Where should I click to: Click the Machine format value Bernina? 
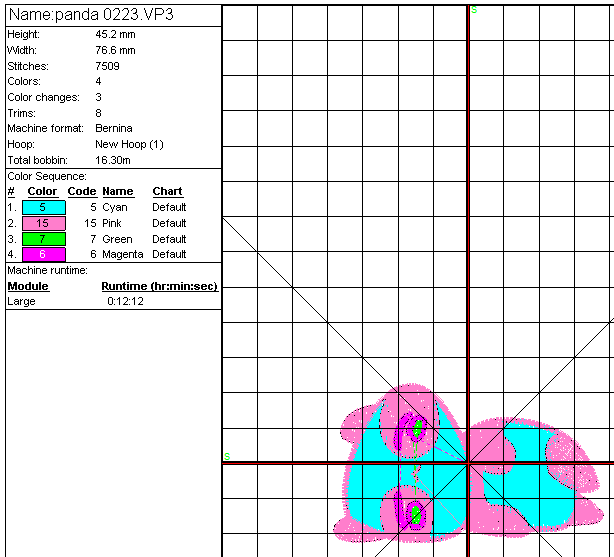114,128
